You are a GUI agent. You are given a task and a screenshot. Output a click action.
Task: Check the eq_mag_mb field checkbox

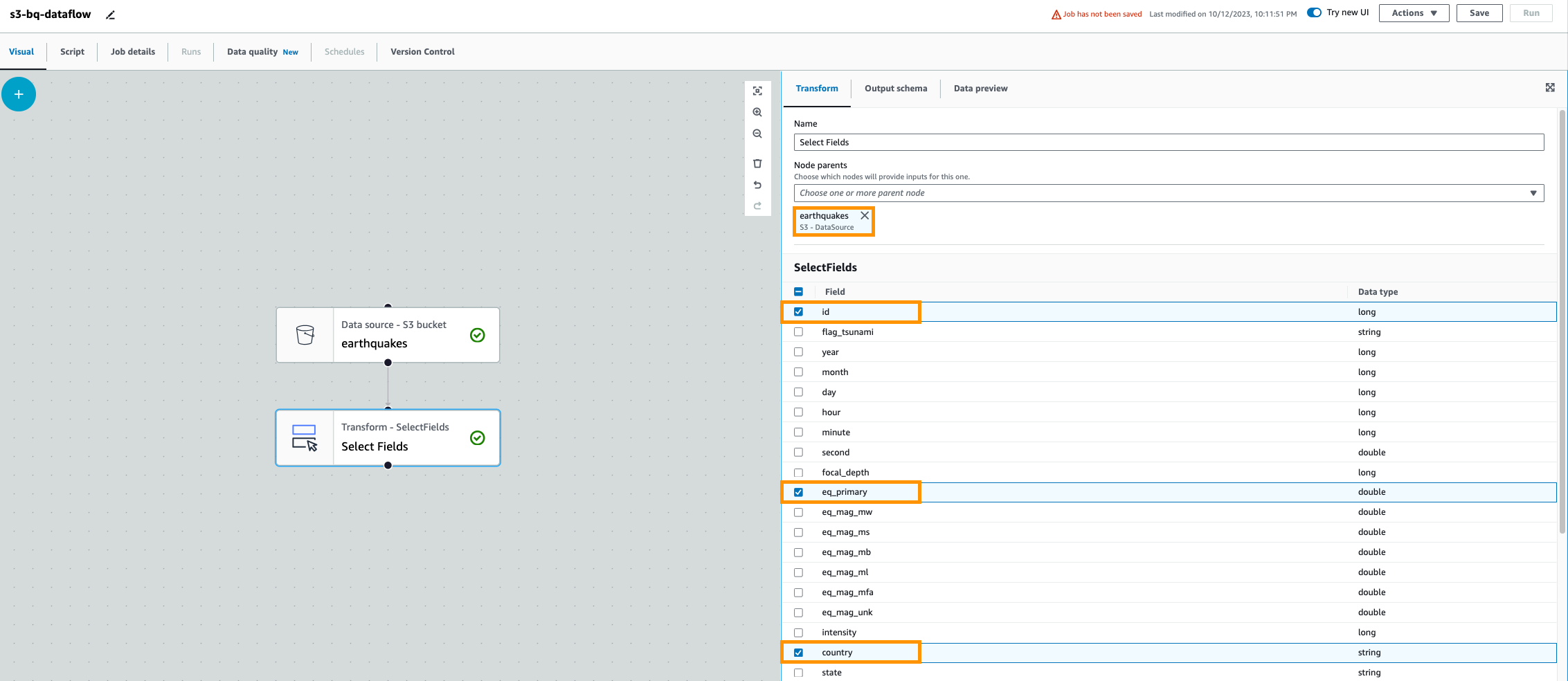798,552
